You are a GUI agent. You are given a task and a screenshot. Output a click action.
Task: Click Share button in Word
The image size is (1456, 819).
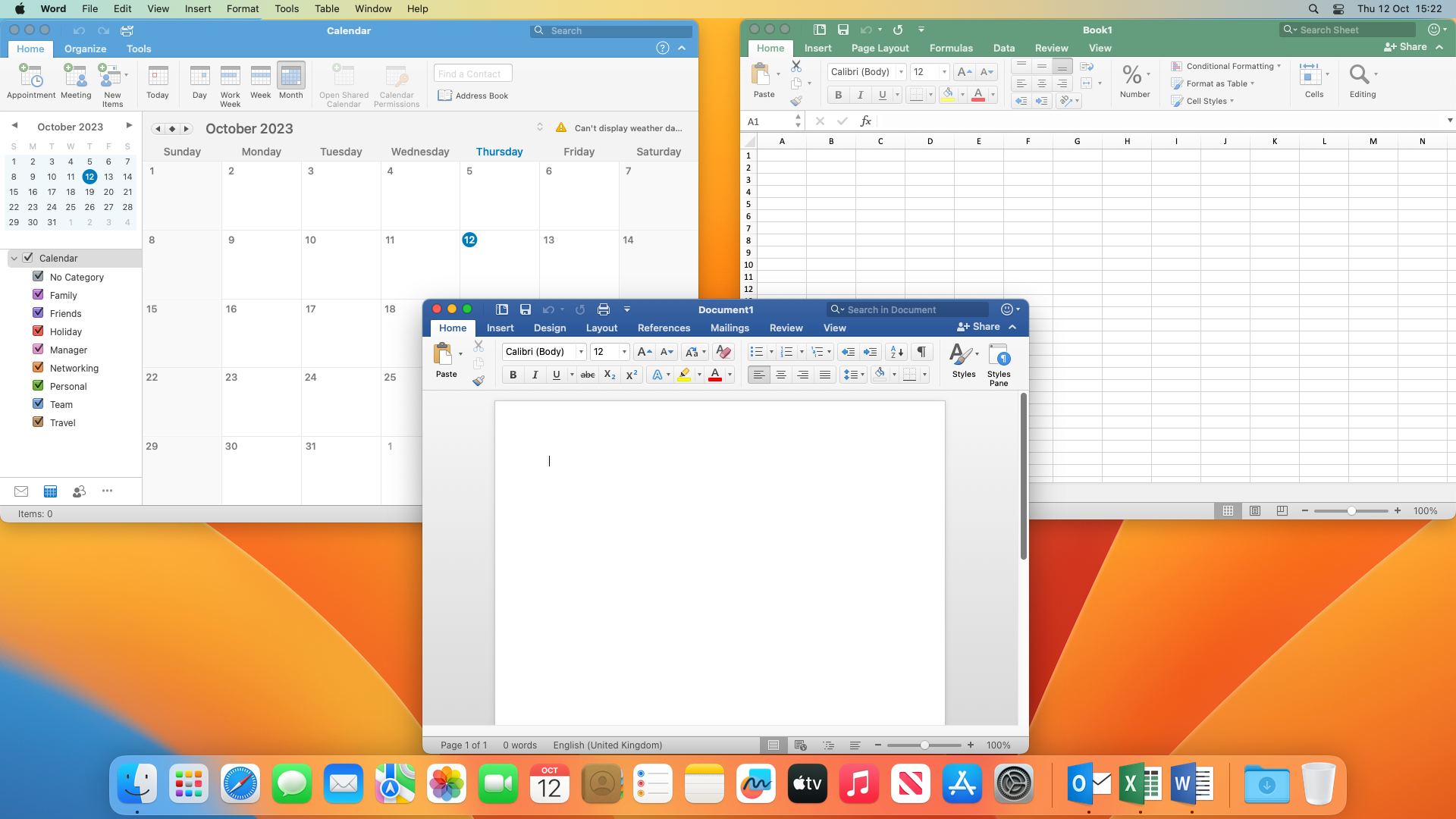tap(979, 327)
